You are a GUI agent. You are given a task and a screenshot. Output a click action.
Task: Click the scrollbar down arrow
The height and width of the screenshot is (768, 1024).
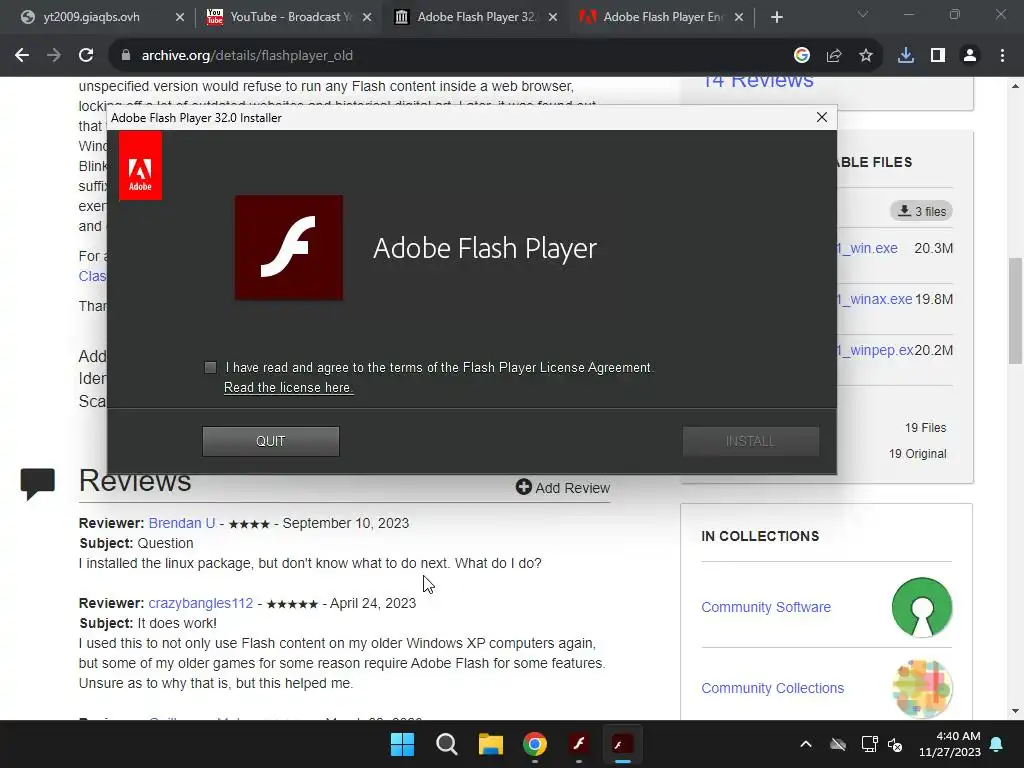[1015, 711]
